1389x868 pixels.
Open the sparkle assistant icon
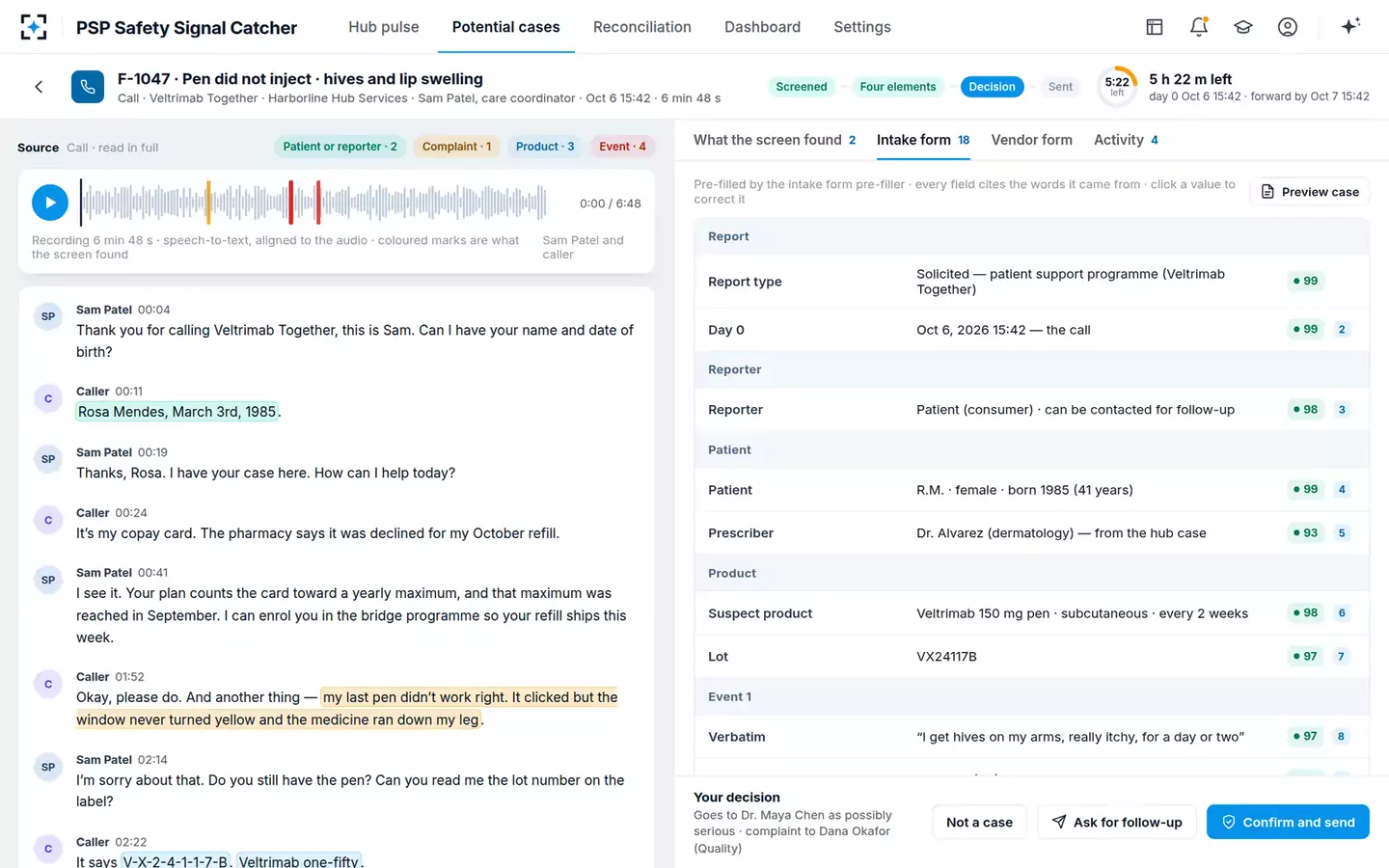point(1350,26)
